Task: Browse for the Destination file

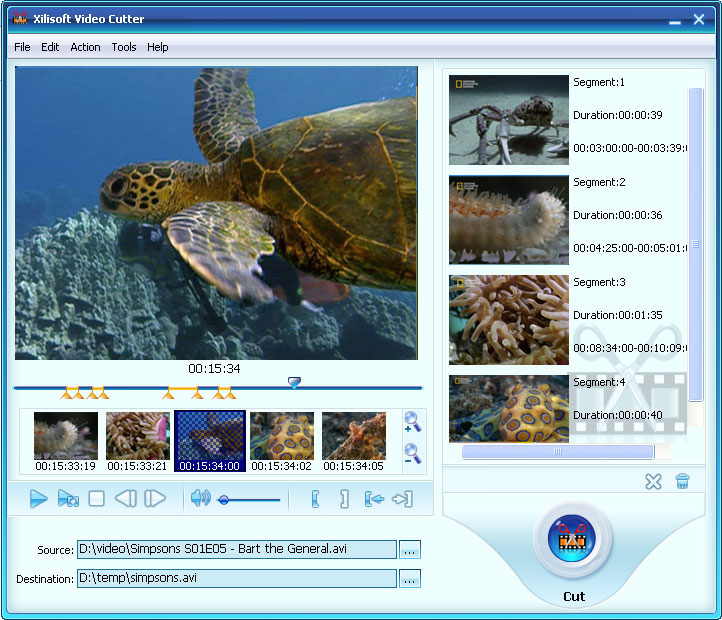Action: point(410,579)
